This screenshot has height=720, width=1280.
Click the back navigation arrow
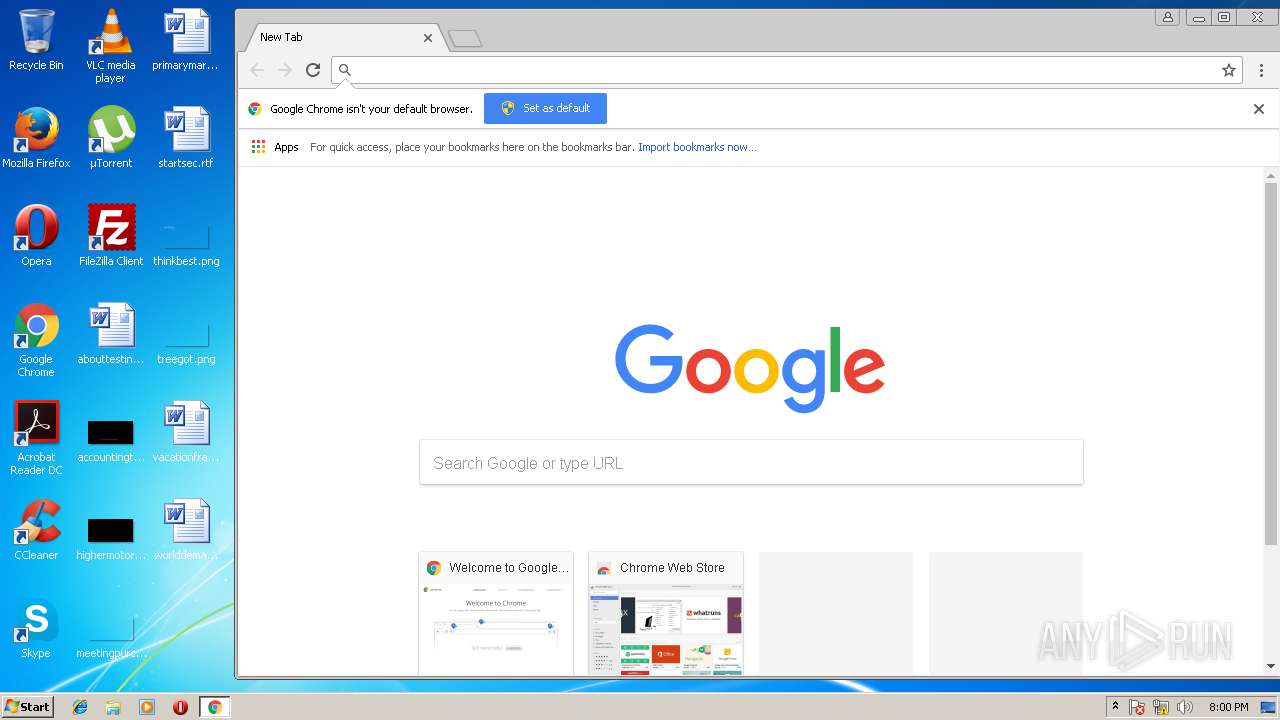click(257, 70)
